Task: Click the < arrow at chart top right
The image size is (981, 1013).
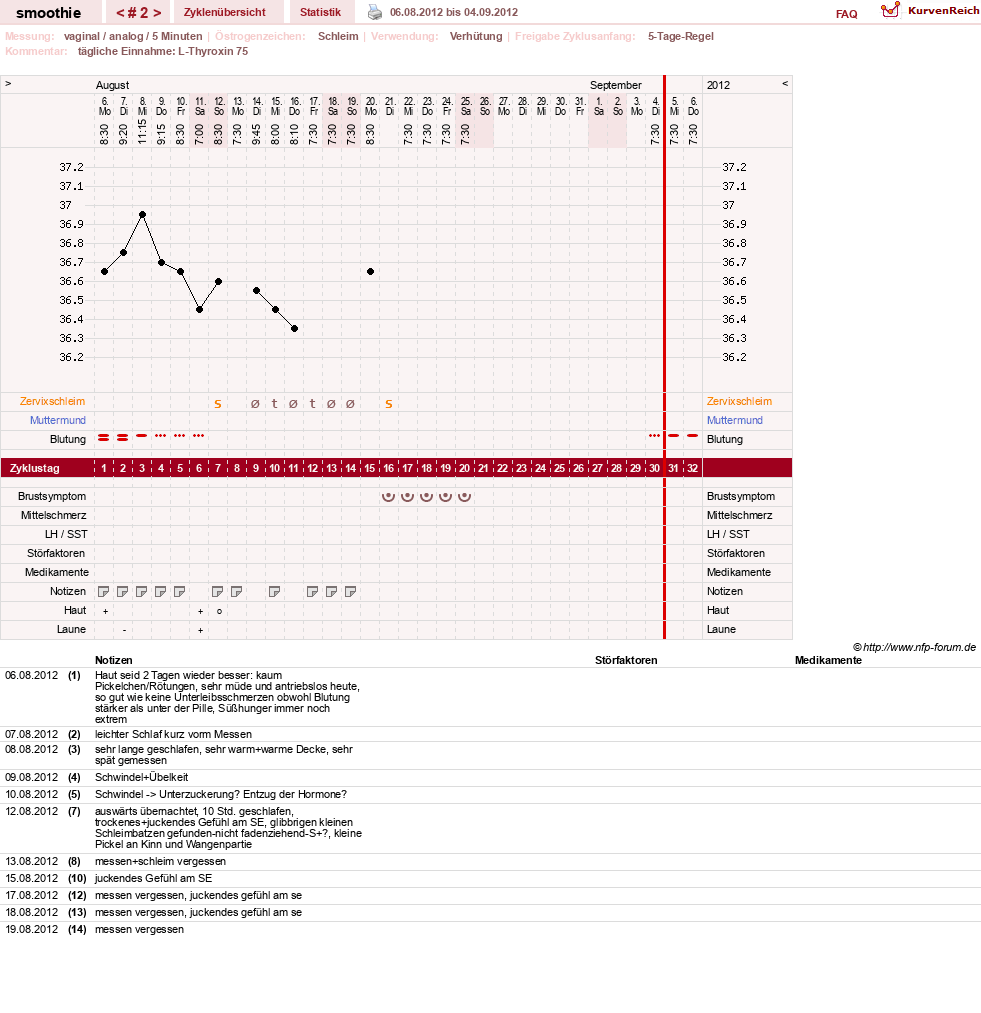Action: (x=785, y=84)
